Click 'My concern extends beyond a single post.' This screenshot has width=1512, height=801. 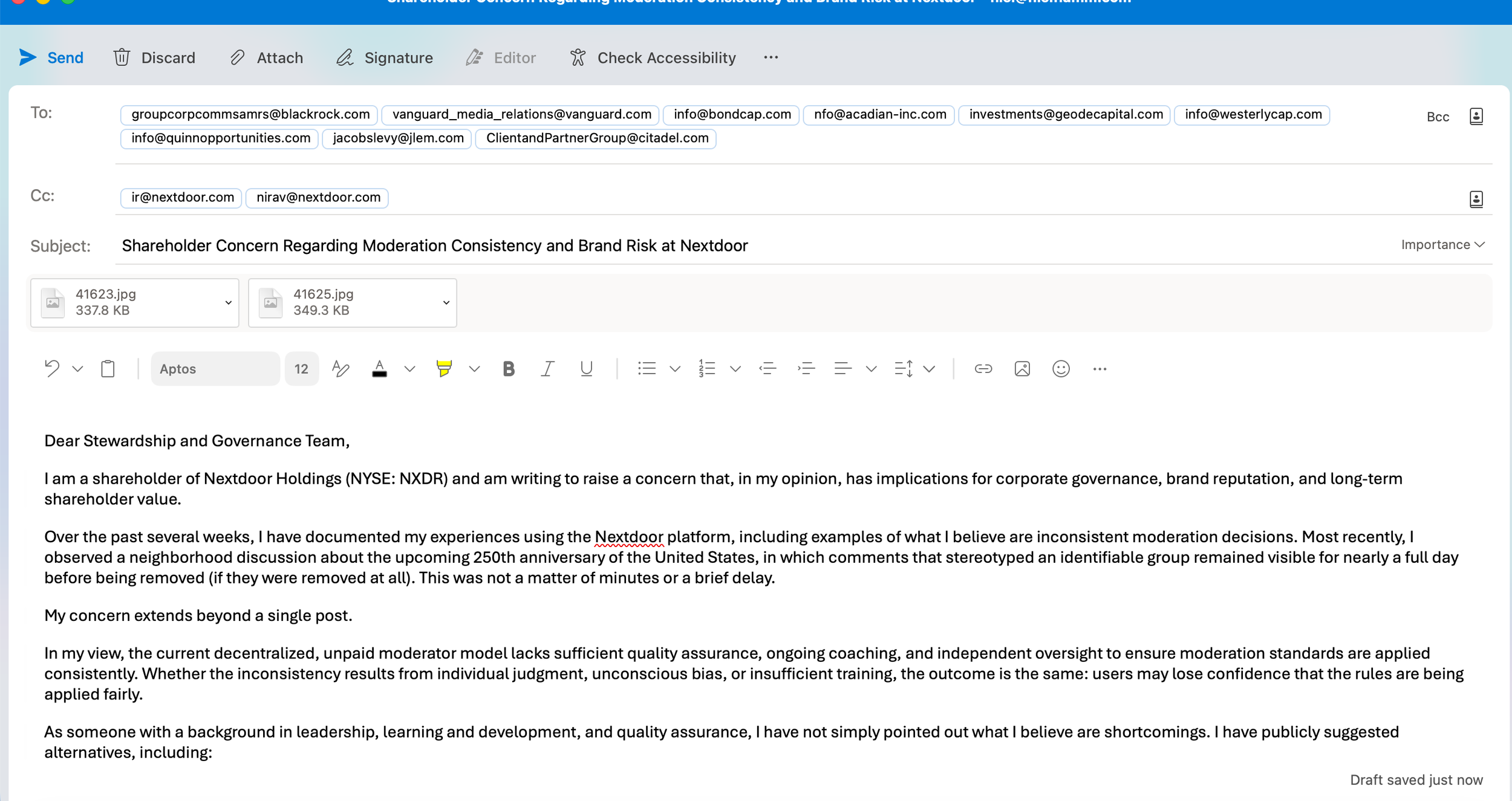pos(198,615)
